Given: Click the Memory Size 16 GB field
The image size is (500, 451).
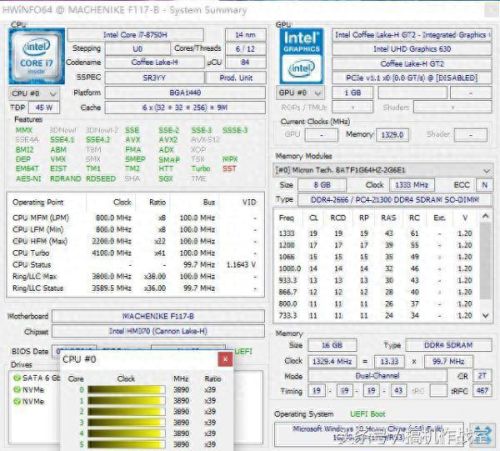Looking at the screenshot, I should (x=332, y=345).
